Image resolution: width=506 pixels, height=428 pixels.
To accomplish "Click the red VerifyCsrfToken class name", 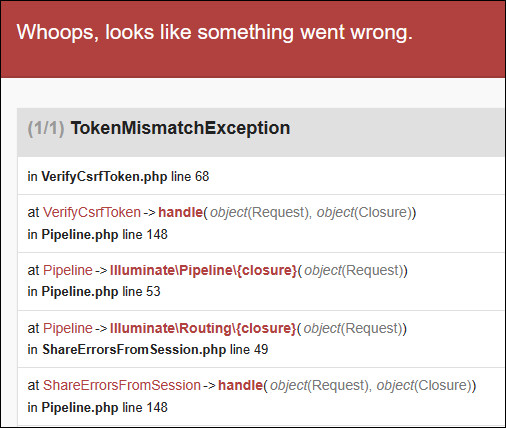I will tap(92, 212).
